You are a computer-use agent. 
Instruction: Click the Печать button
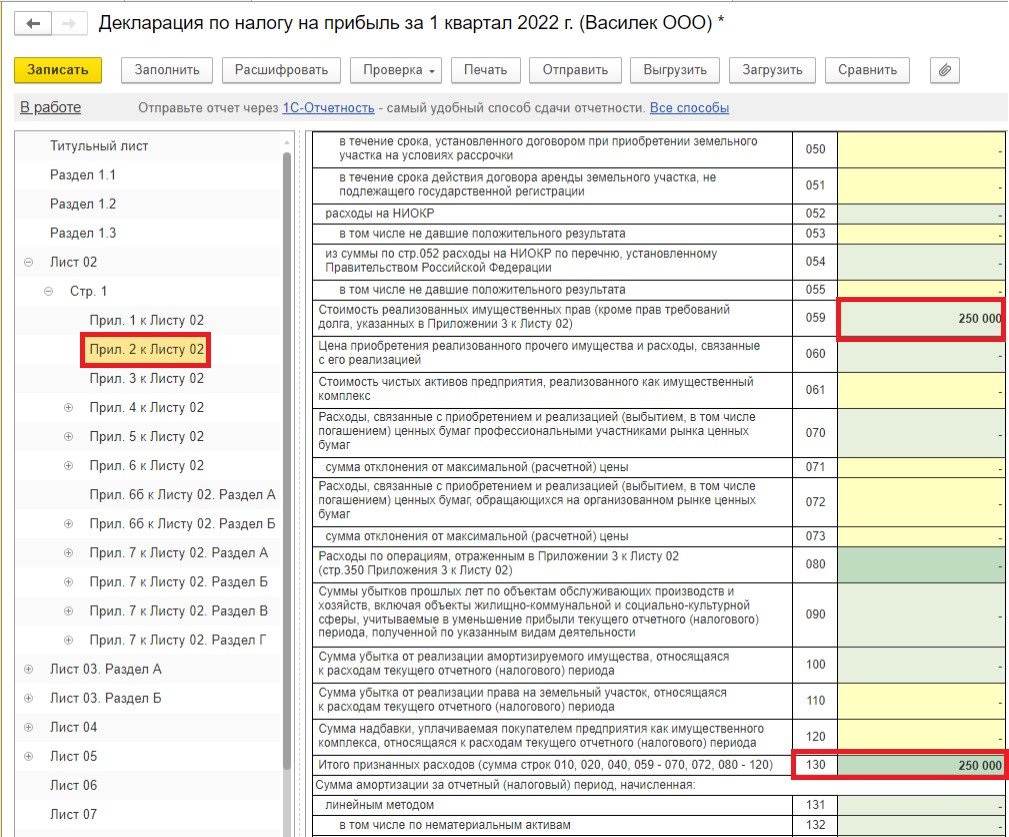486,70
